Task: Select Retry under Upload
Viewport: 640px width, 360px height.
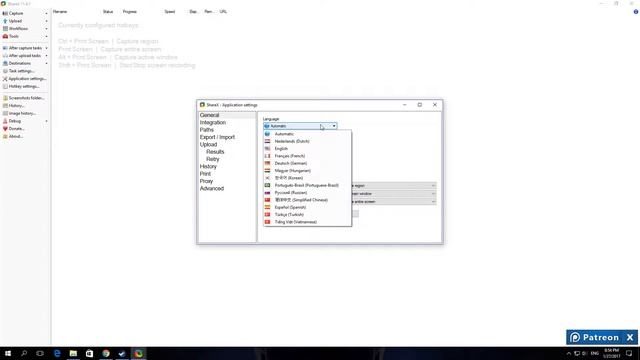Action: (x=213, y=159)
